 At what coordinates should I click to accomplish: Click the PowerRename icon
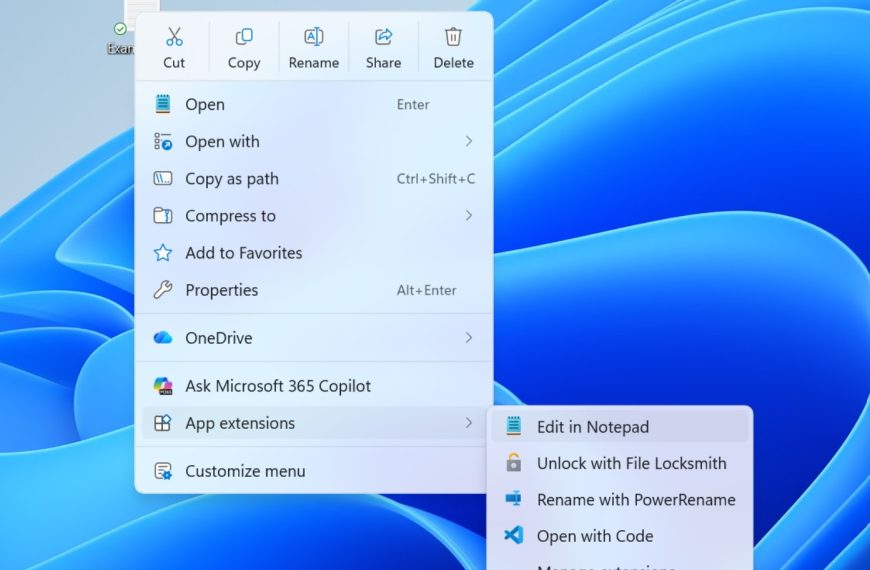pyautogui.click(x=514, y=498)
